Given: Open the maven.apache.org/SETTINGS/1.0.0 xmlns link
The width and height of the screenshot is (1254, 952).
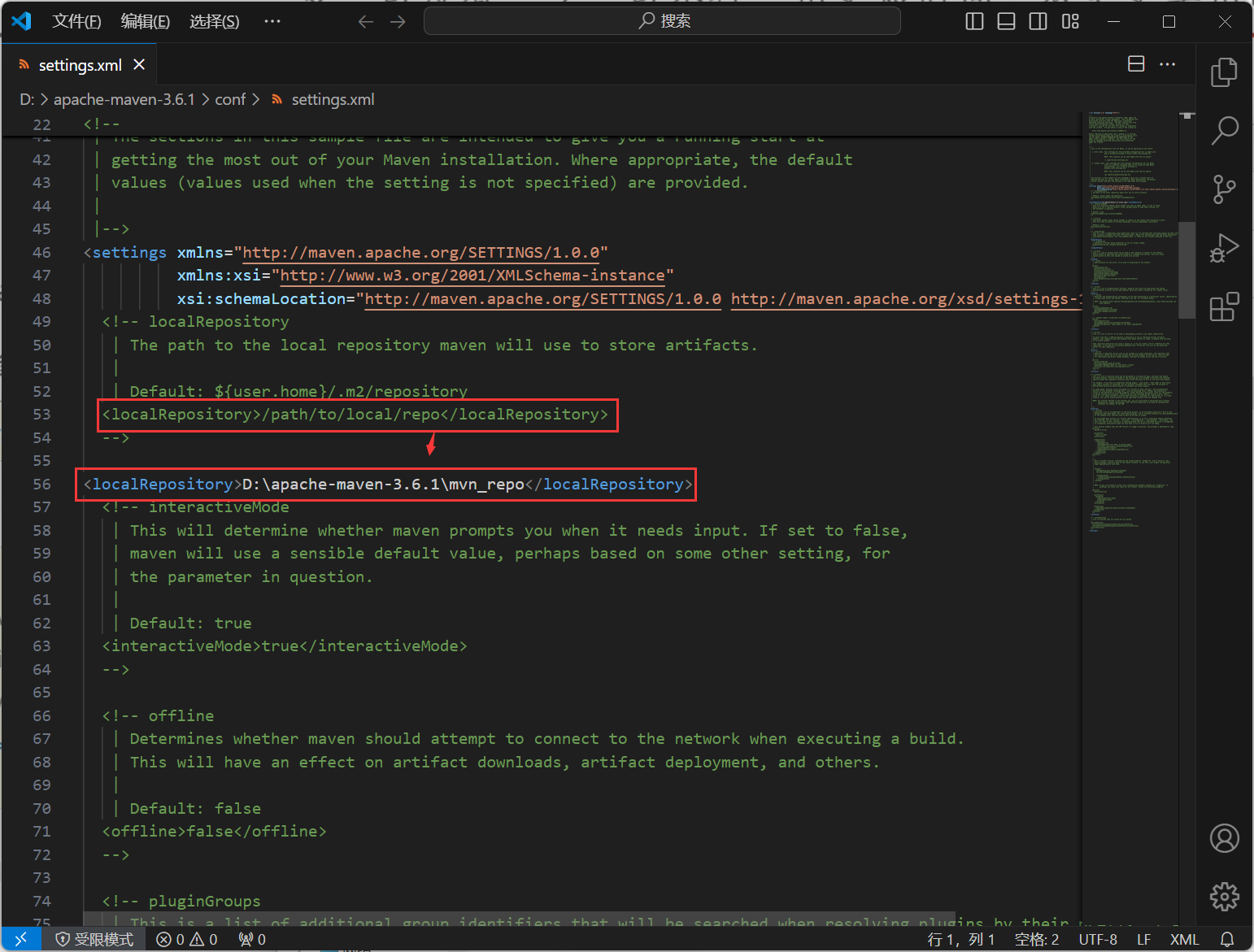Looking at the screenshot, I should pos(421,253).
